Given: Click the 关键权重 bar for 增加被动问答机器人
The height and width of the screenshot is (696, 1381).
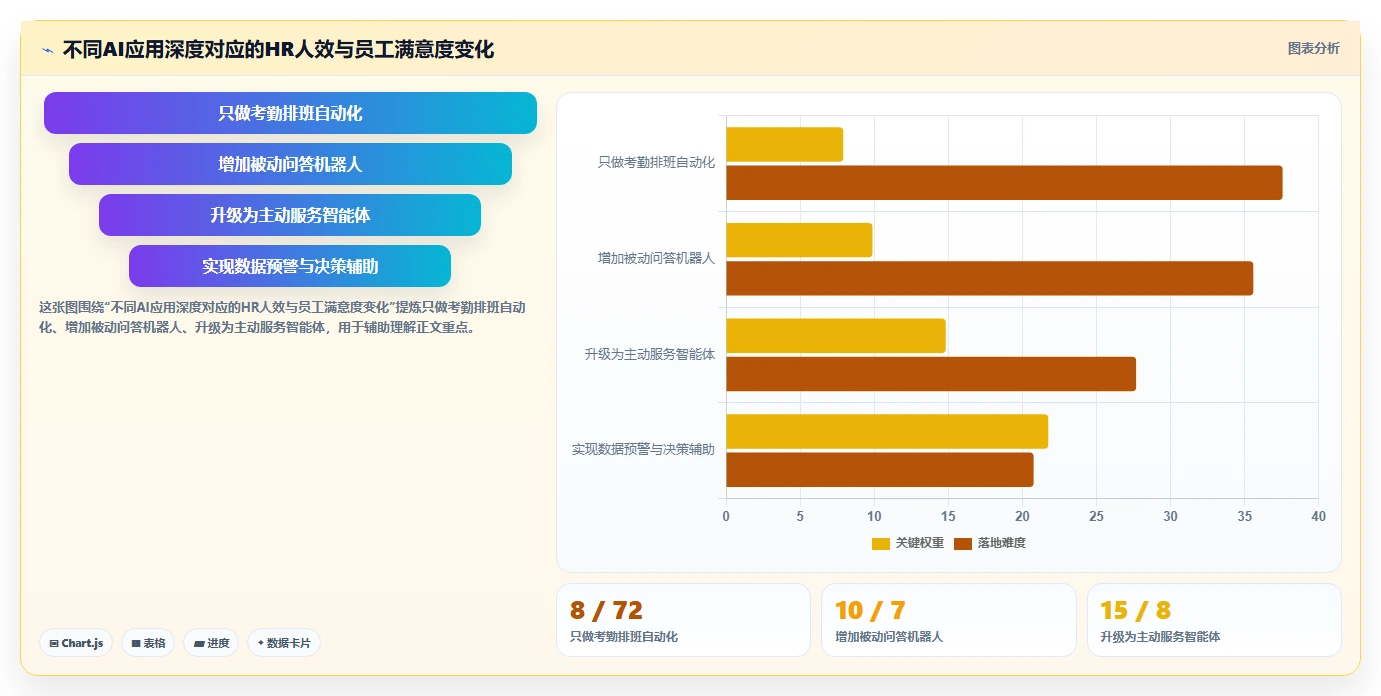Looking at the screenshot, I should (x=799, y=240).
